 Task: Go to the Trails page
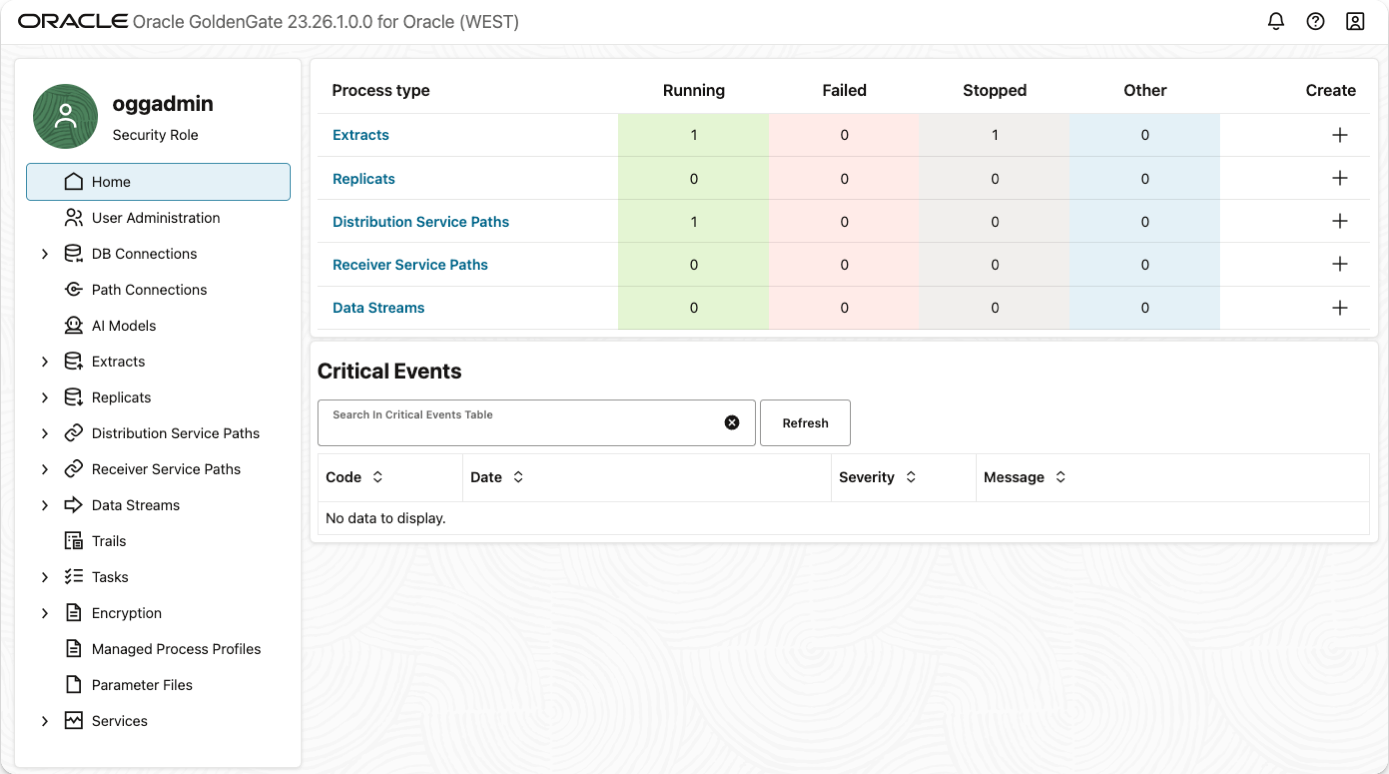[x=108, y=541]
